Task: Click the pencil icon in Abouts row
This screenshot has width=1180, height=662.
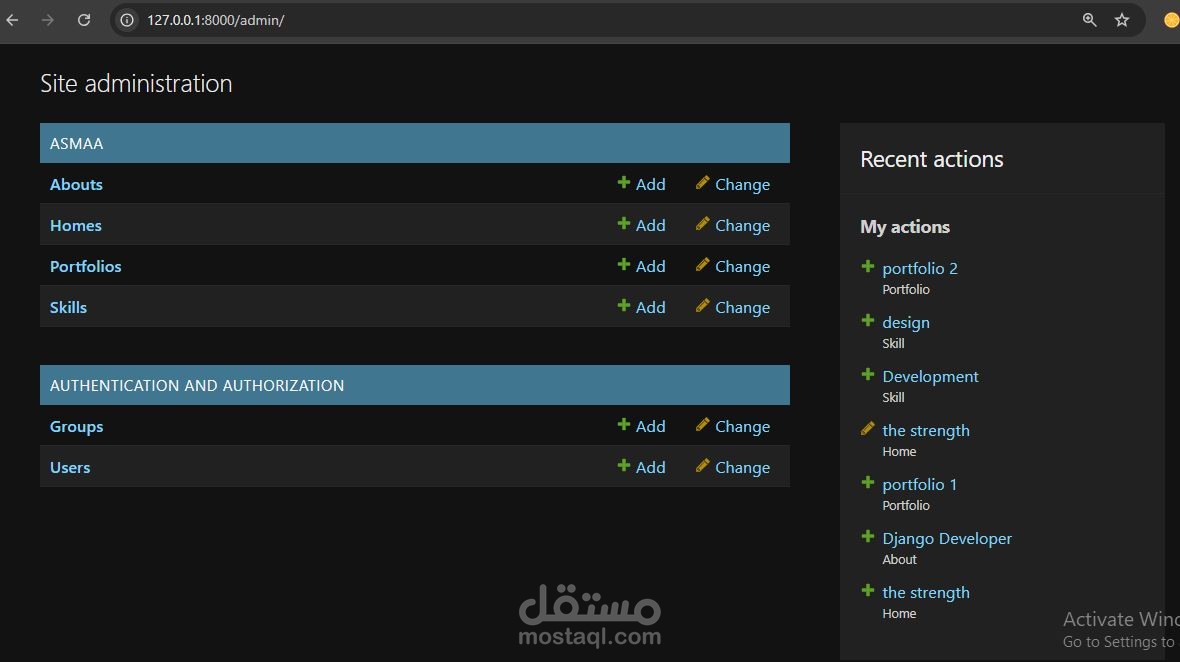Action: [x=702, y=183]
